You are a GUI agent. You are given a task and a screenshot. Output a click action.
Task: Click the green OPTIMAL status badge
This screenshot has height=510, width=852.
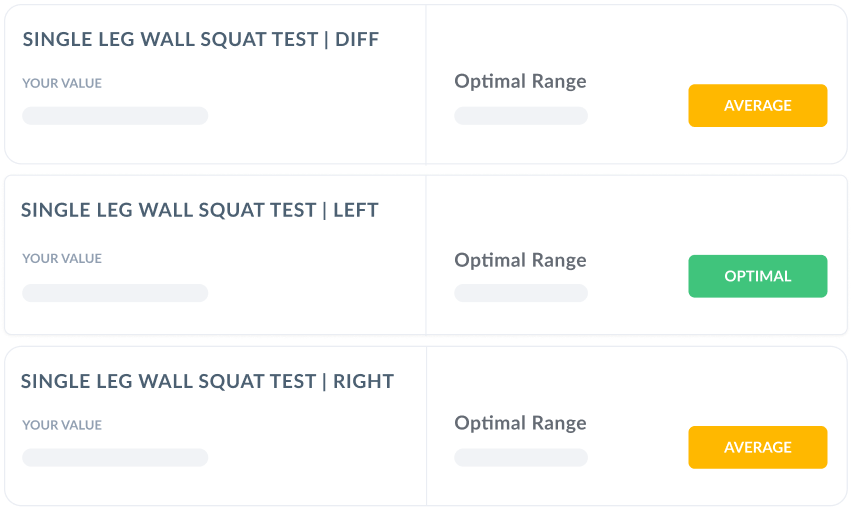click(757, 277)
